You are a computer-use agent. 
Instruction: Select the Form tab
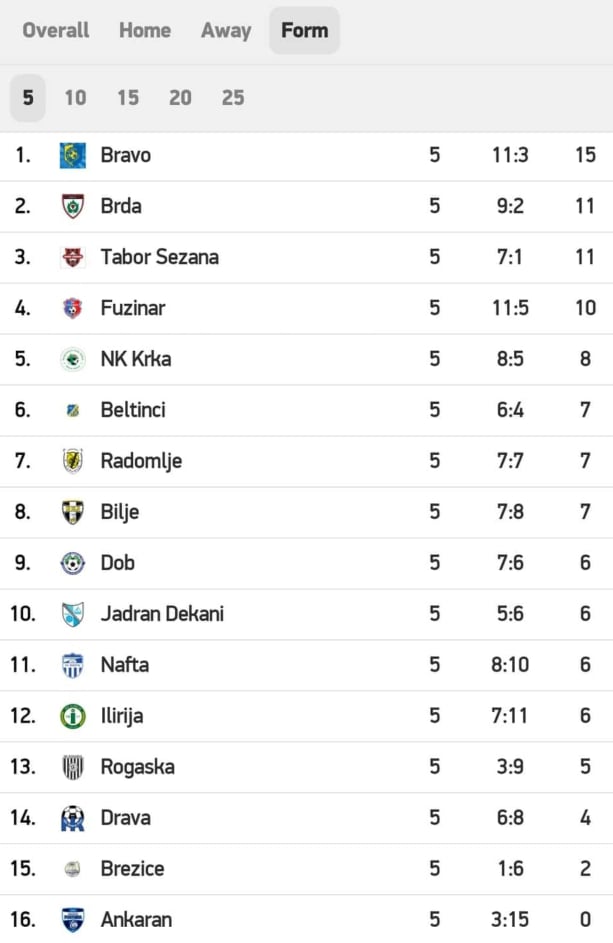tap(304, 30)
